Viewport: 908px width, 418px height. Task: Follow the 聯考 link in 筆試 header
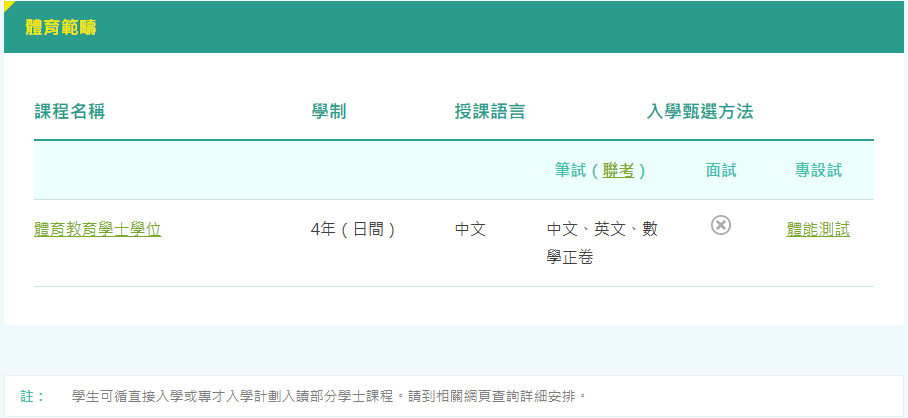point(618,171)
